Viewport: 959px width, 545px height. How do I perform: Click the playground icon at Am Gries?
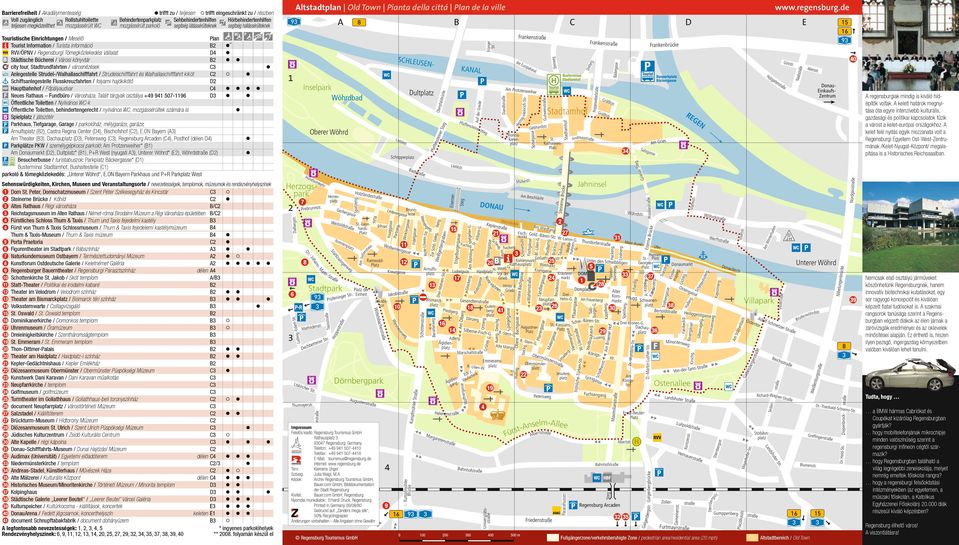click(x=684, y=145)
